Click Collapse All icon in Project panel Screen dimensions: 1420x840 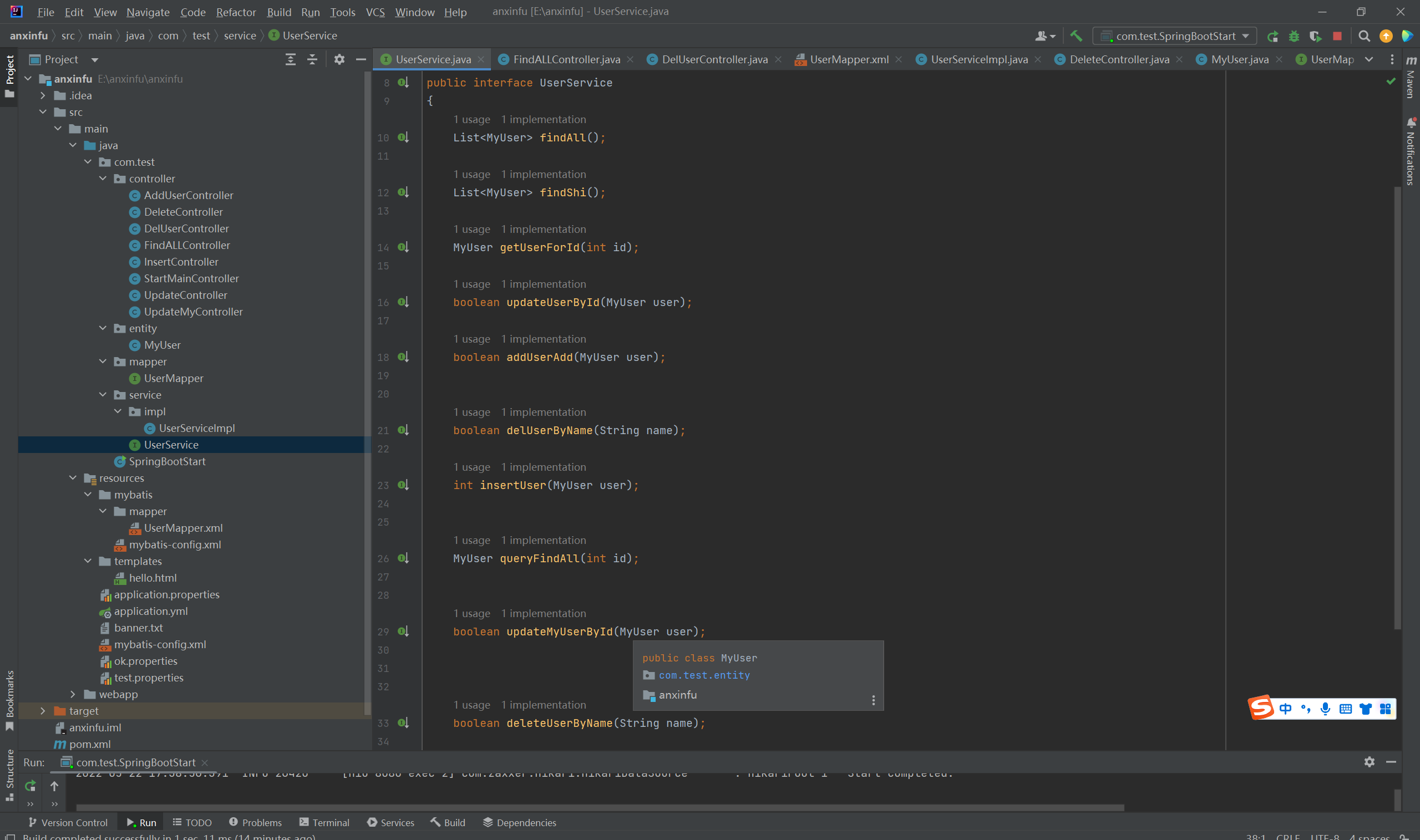(312, 59)
